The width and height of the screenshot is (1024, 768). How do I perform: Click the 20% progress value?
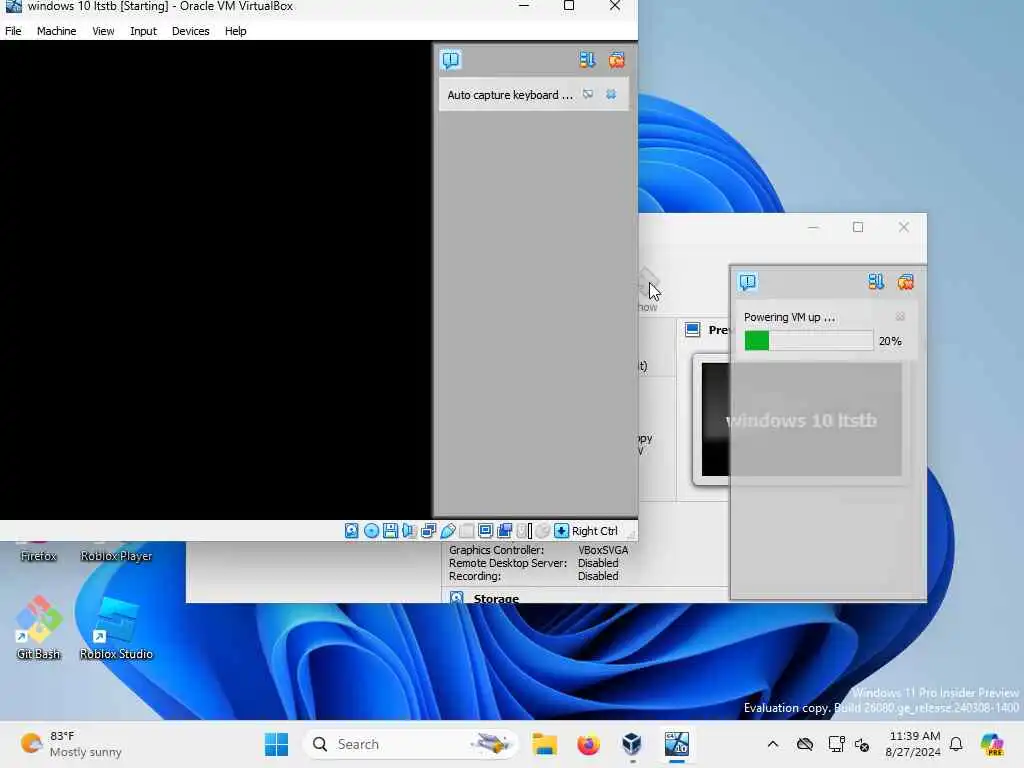pos(890,341)
